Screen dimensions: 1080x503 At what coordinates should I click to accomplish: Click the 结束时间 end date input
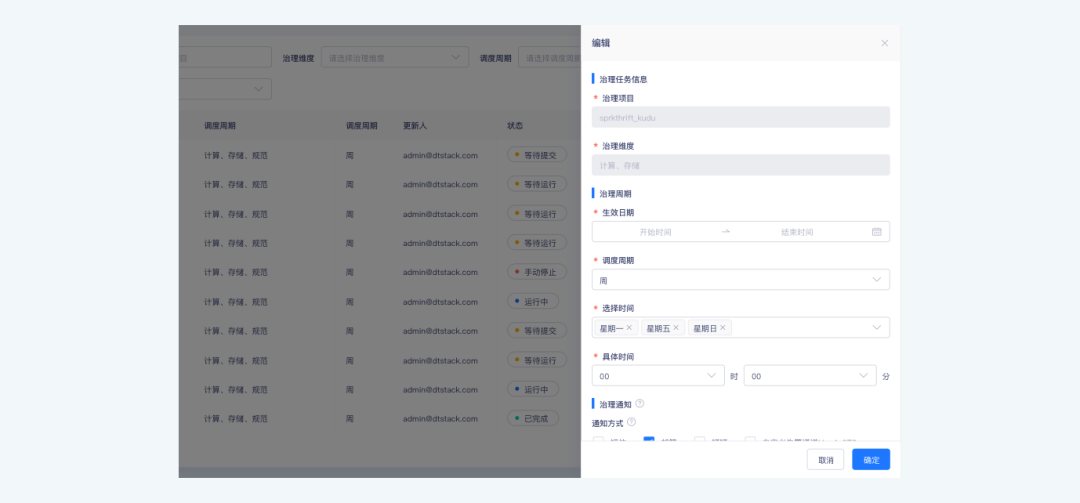coord(797,232)
